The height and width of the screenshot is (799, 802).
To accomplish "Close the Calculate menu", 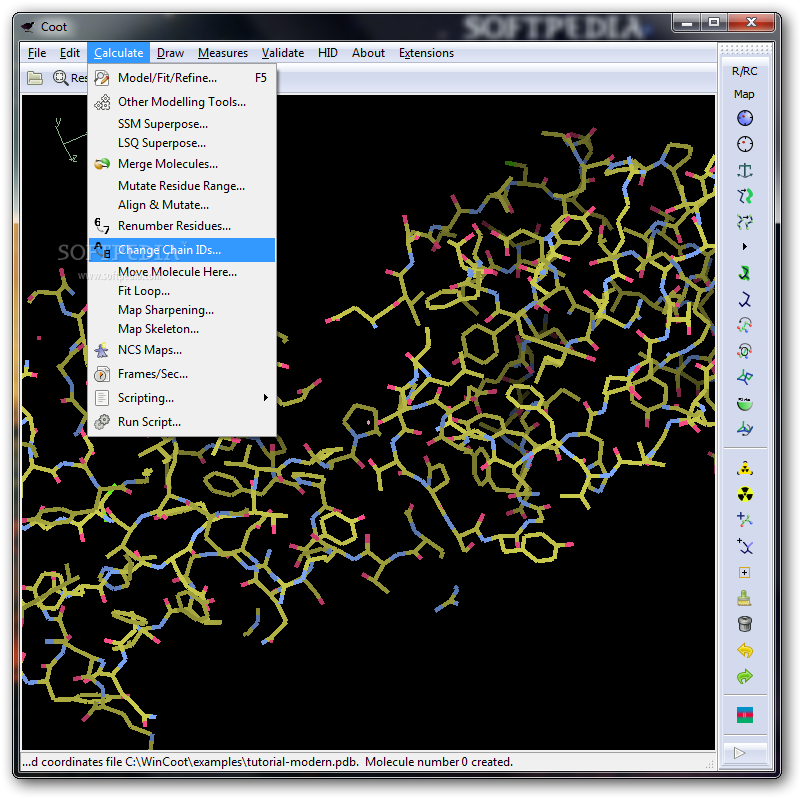I will click(118, 53).
